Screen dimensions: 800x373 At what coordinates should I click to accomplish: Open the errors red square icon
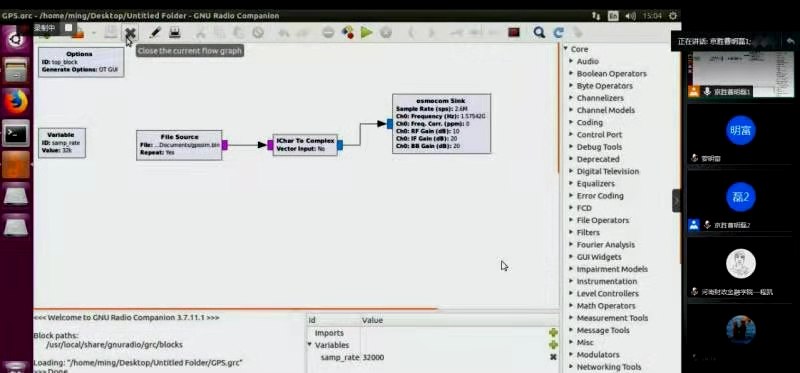pyautogui.click(x=514, y=33)
